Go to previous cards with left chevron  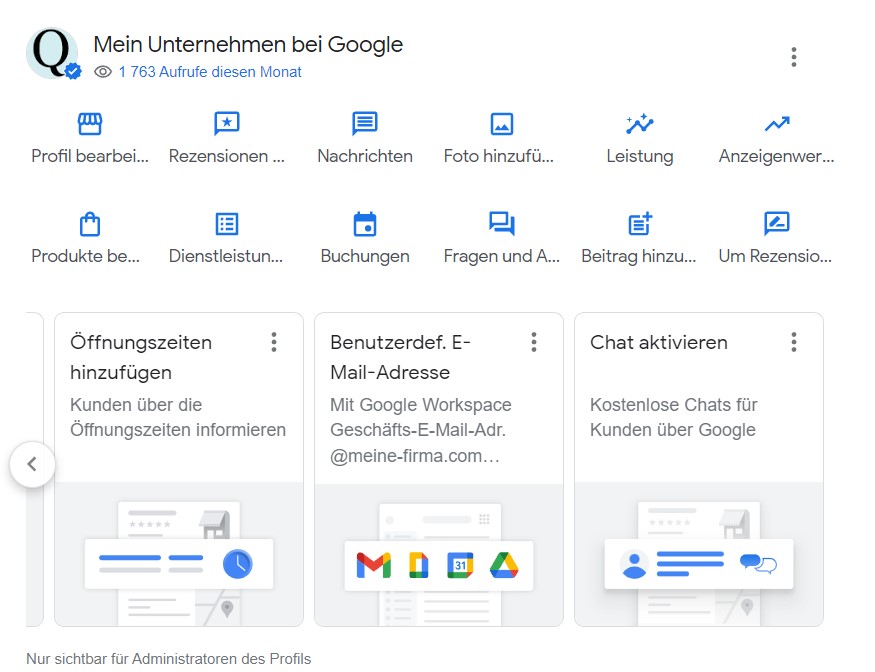[x=32, y=464]
